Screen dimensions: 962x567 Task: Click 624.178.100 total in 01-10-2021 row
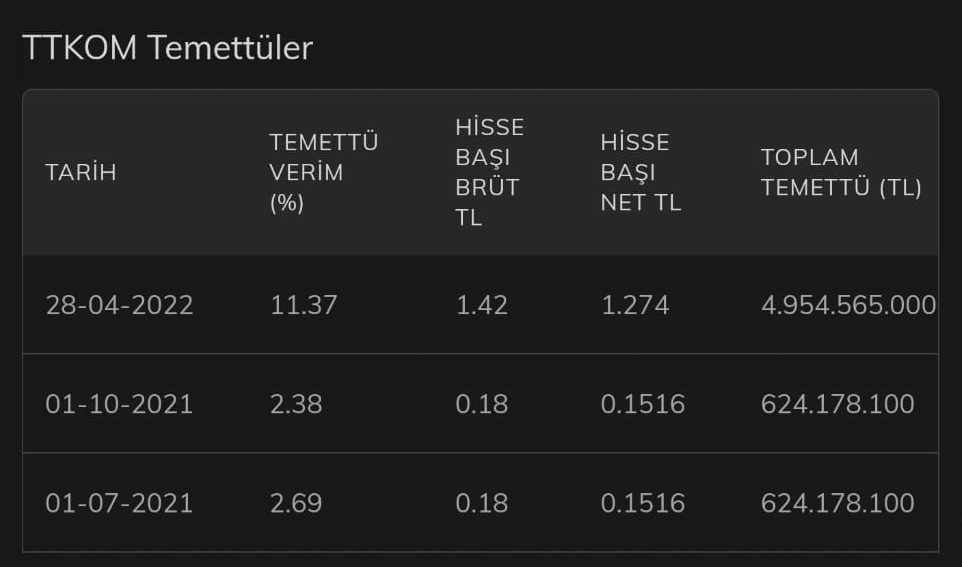click(838, 404)
